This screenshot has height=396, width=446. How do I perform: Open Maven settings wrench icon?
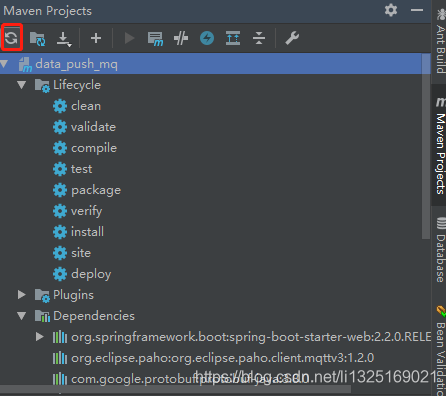(292, 38)
